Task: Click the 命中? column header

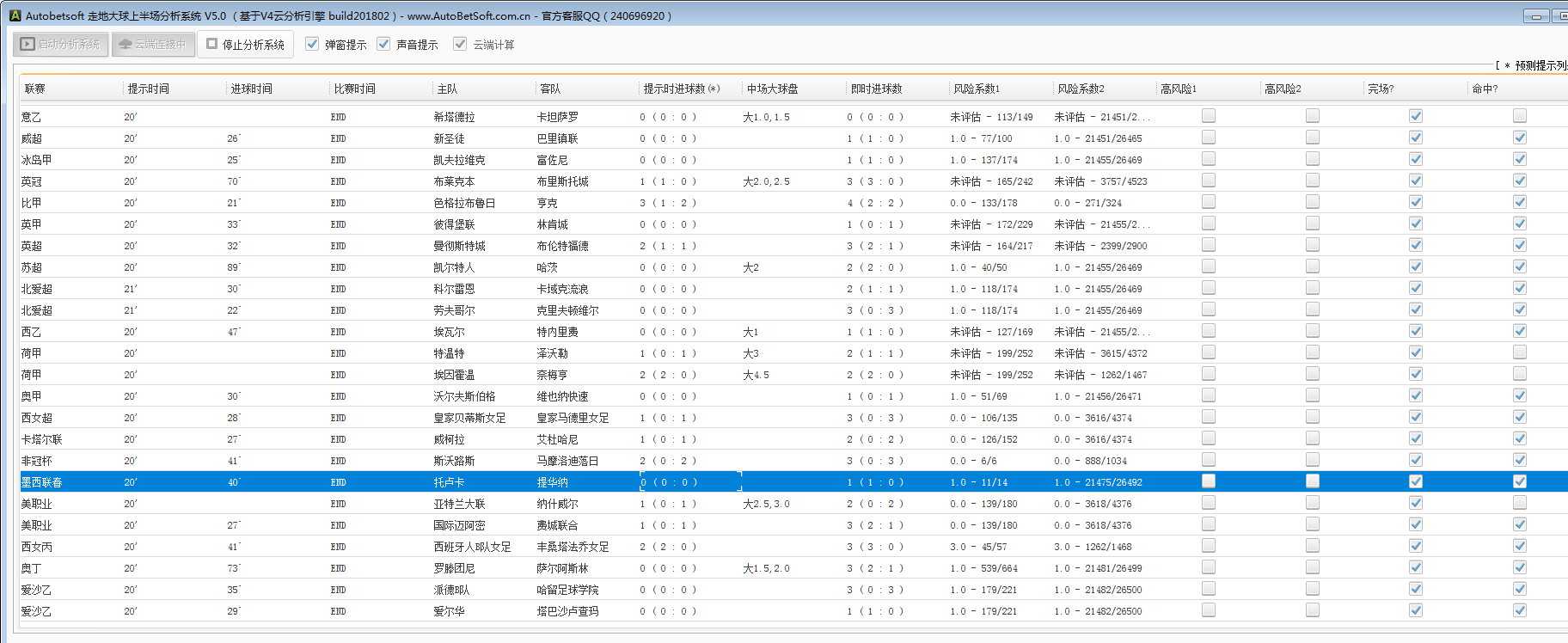Action: point(1485,89)
